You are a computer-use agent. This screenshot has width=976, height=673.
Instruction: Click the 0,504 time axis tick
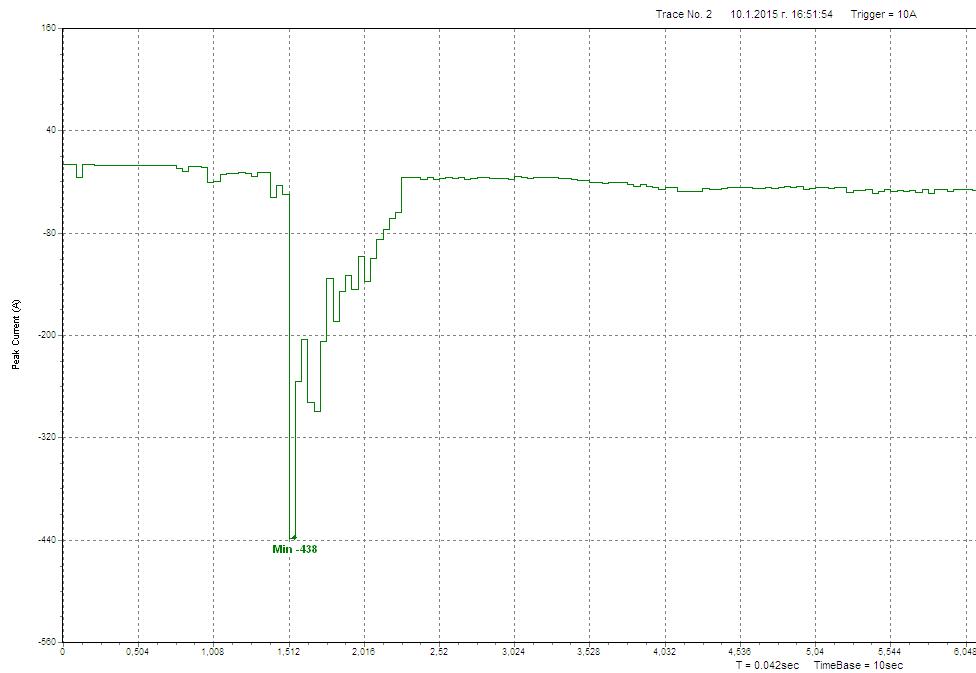pos(138,651)
